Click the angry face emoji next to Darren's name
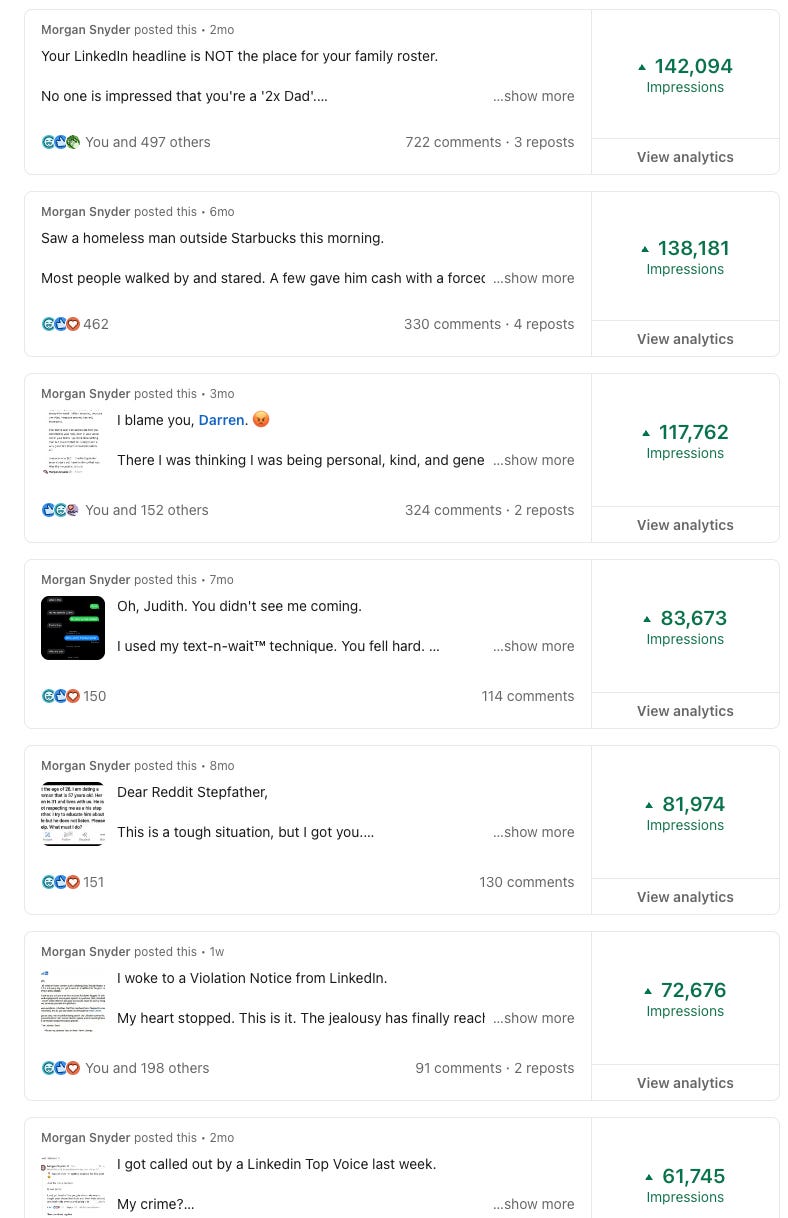 [261, 419]
